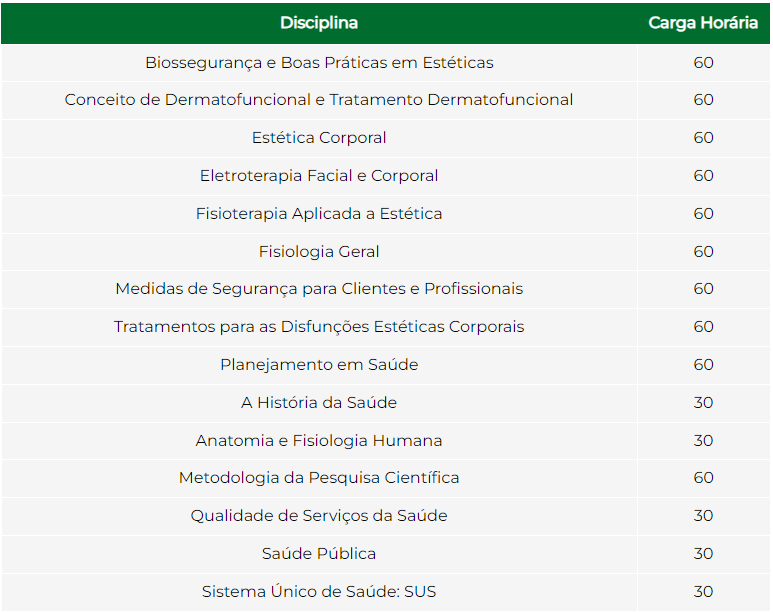Click the hours value for Saúde Pública
The image size is (773, 613).
pos(703,554)
